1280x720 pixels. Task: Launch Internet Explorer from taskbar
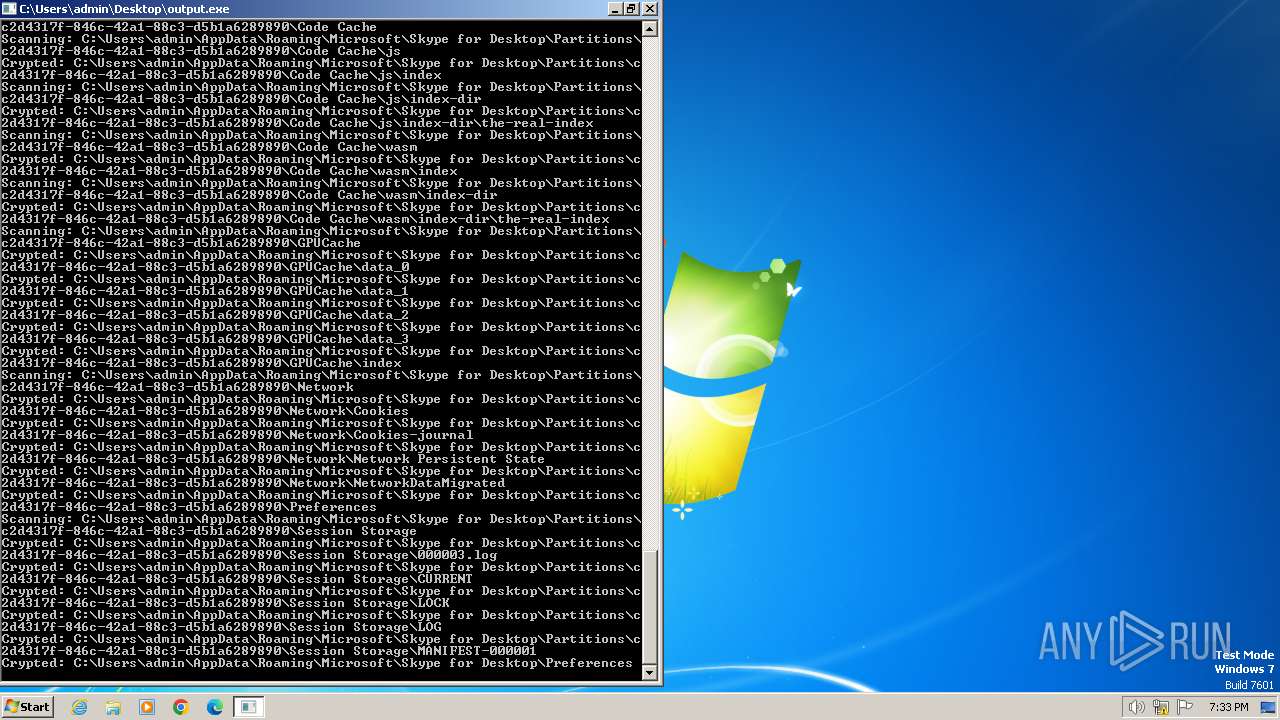coord(80,707)
